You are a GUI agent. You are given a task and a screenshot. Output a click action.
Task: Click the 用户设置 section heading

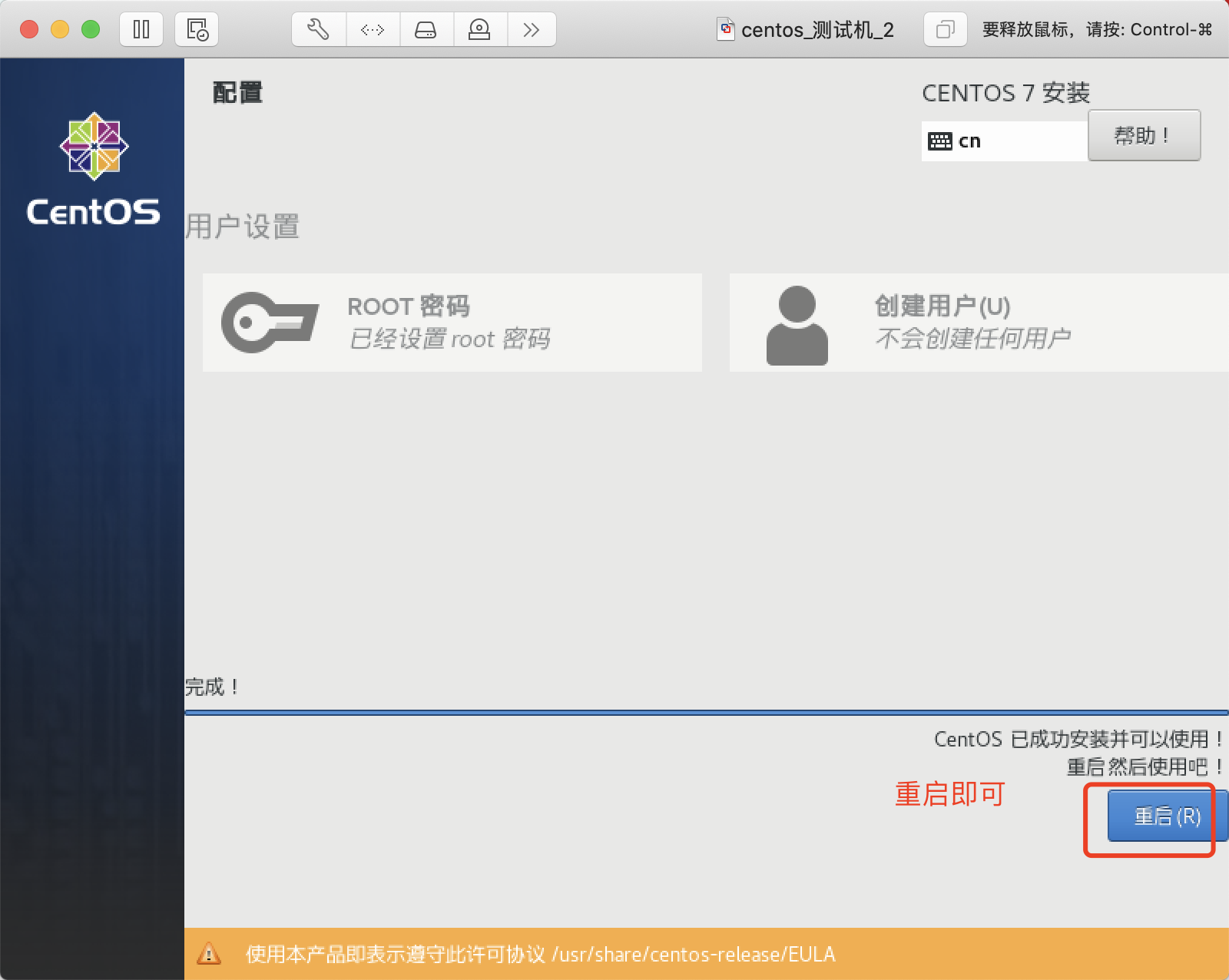(243, 227)
